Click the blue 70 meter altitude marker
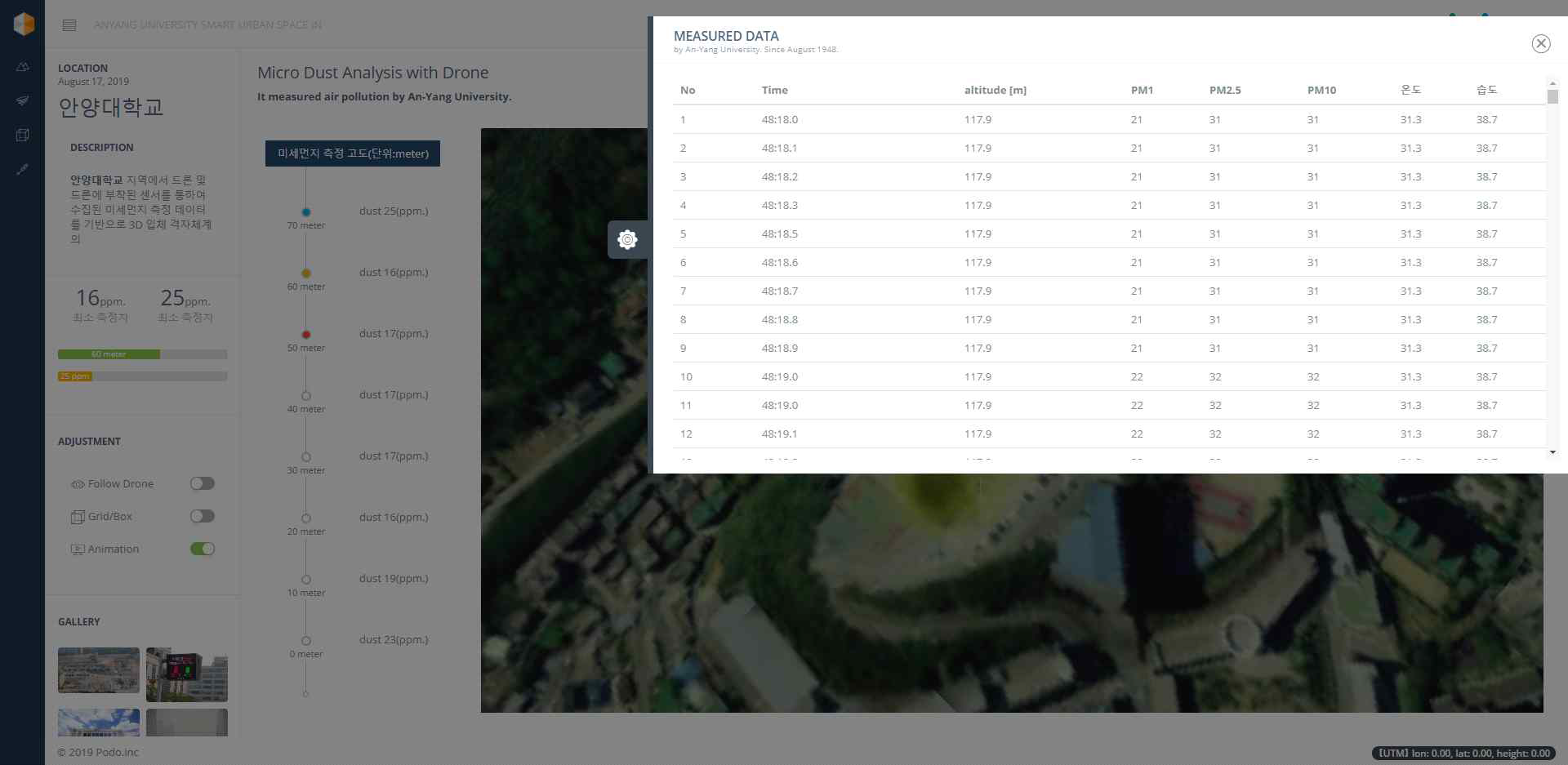 coord(306,212)
